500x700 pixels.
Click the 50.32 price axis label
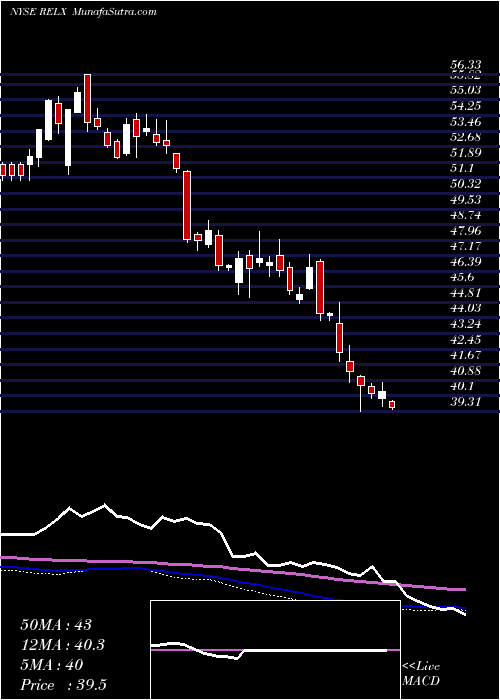466,184
